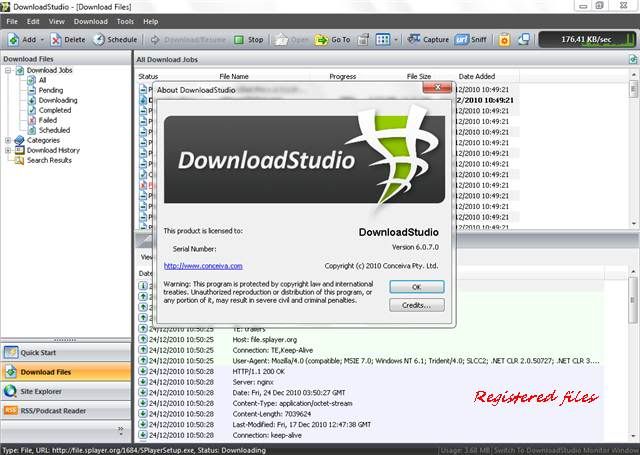This screenshot has height=455, width=640.
Task: Open the http://www.conceiva.com link
Action: tap(203, 266)
